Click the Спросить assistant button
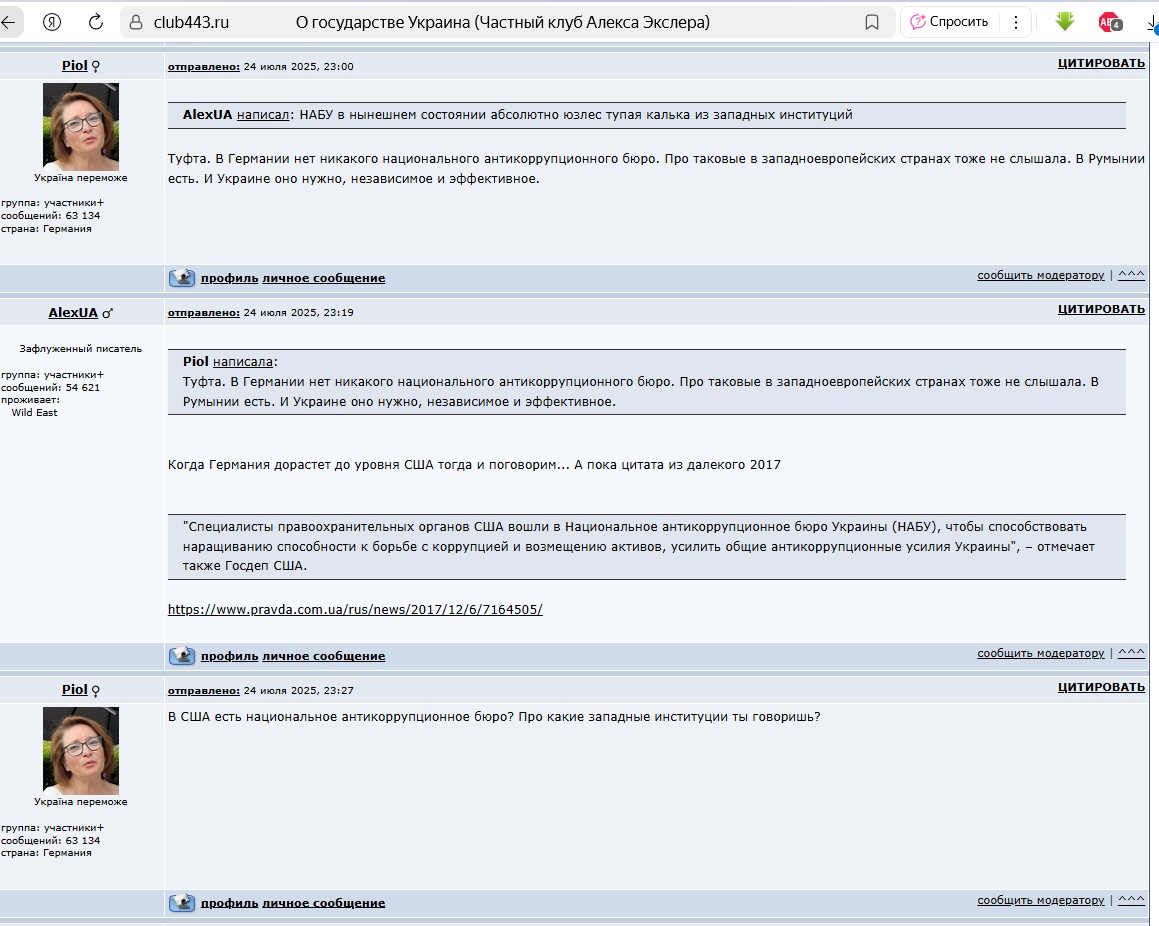This screenshot has width=1159, height=926. click(949, 22)
